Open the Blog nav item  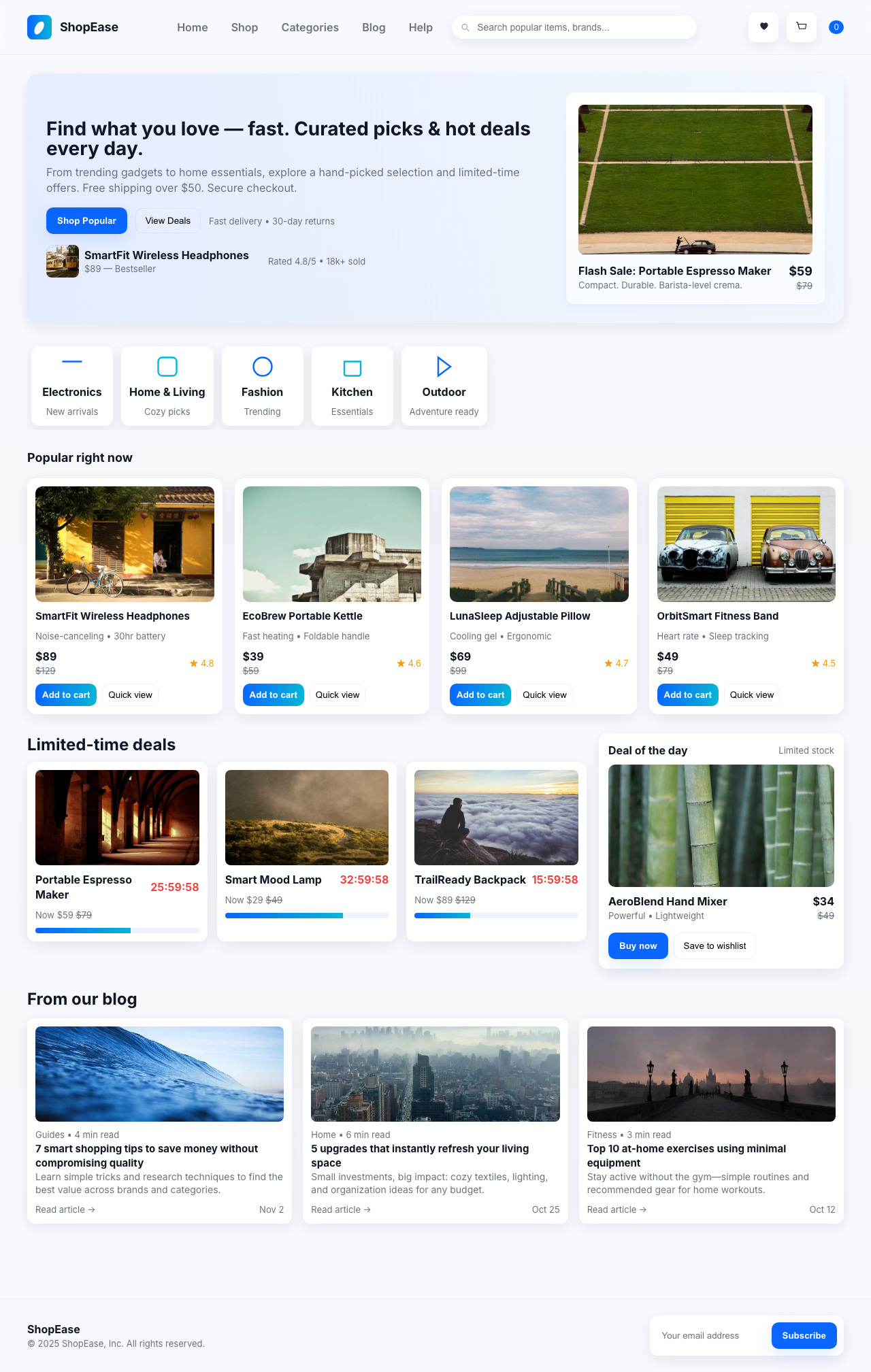pyautogui.click(x=374, y=27)
